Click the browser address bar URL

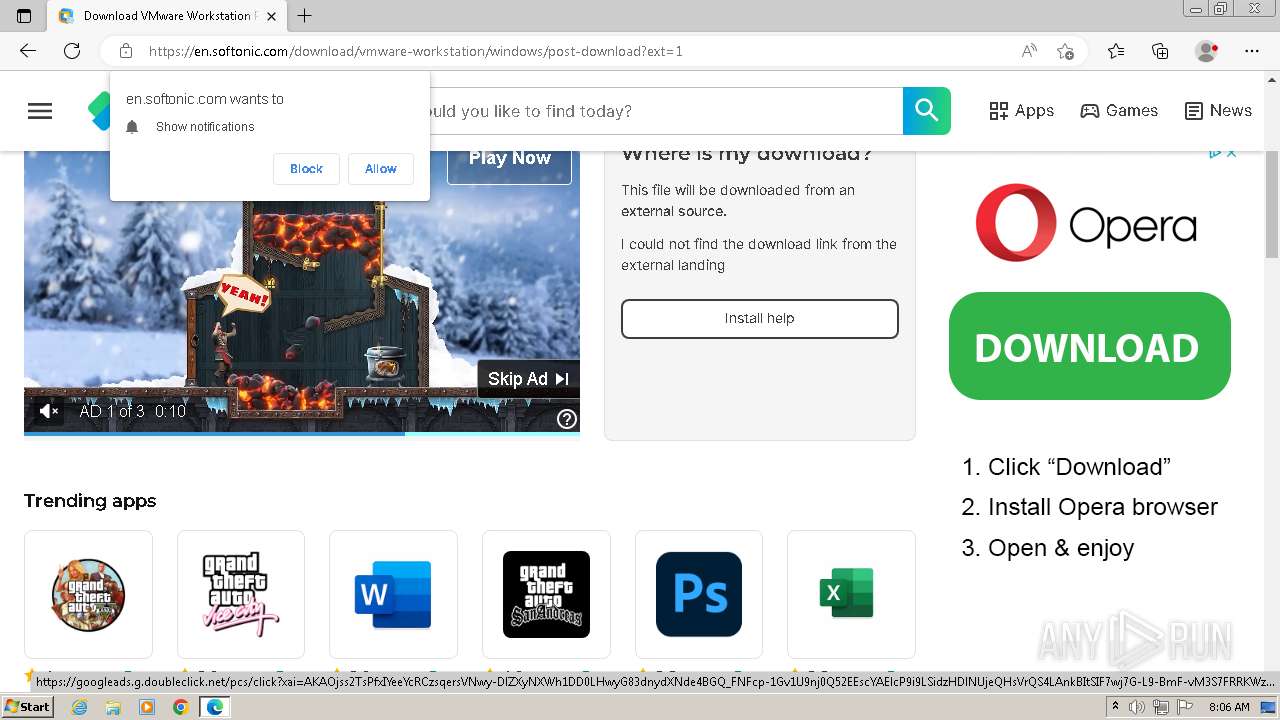pyautogui.click(x=416, y=51)
